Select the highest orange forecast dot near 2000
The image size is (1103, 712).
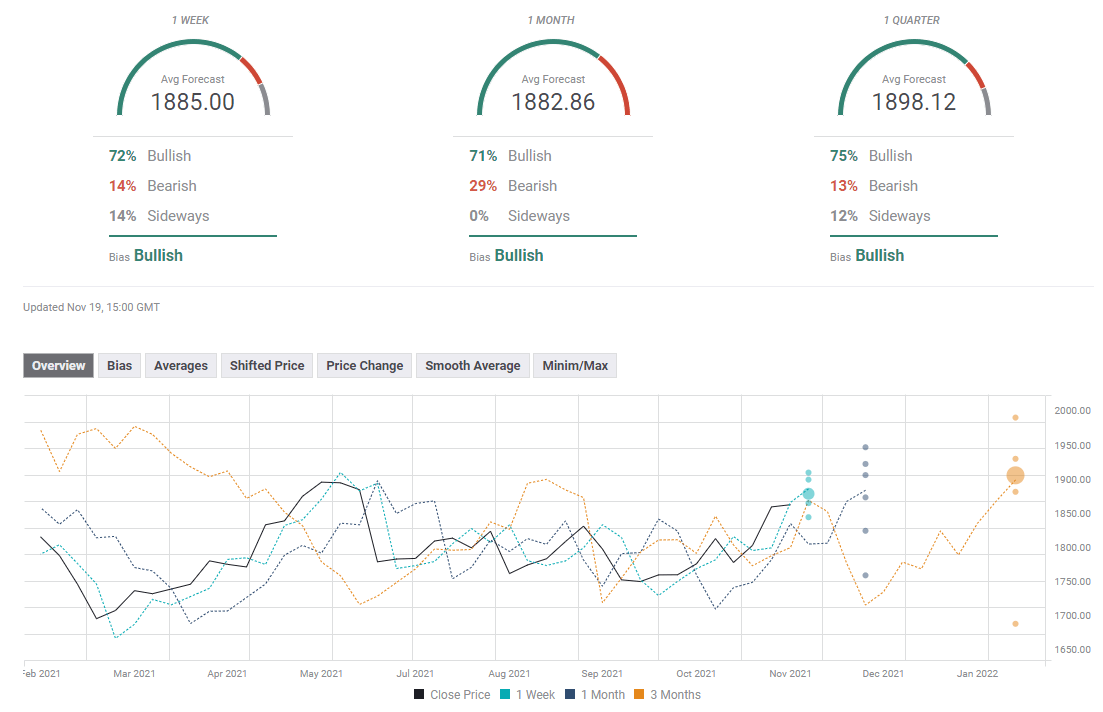1015,418
